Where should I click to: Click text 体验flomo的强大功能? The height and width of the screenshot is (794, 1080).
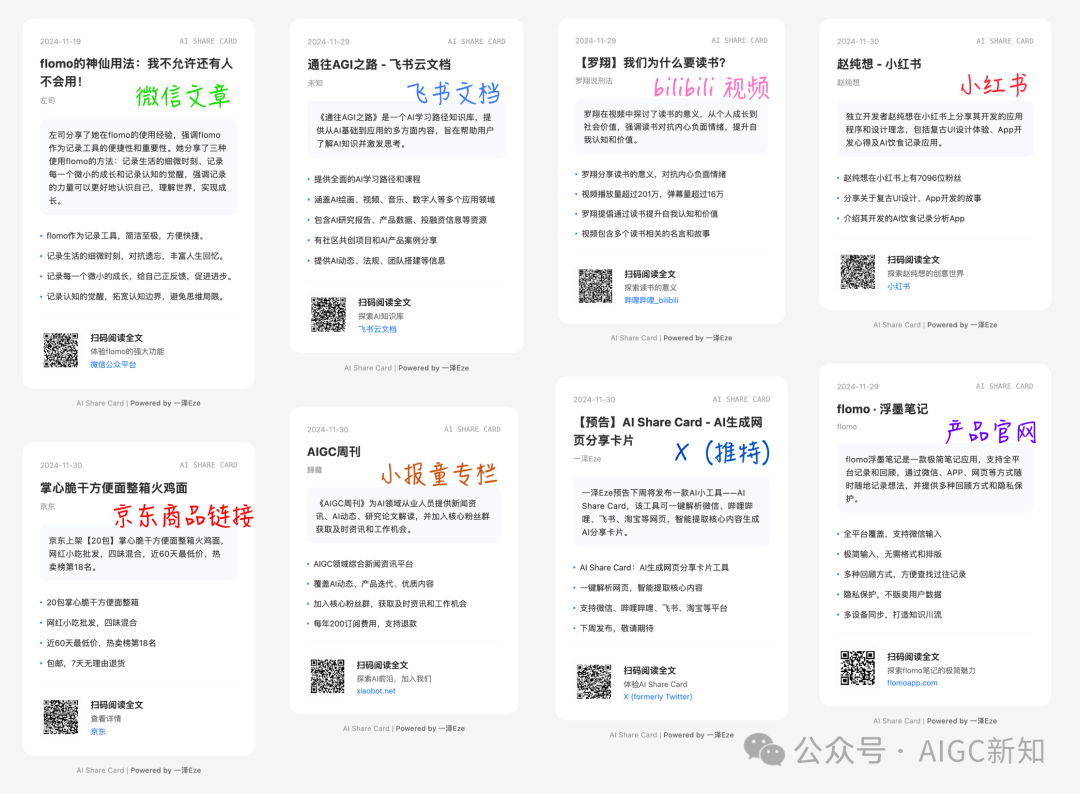127,351
